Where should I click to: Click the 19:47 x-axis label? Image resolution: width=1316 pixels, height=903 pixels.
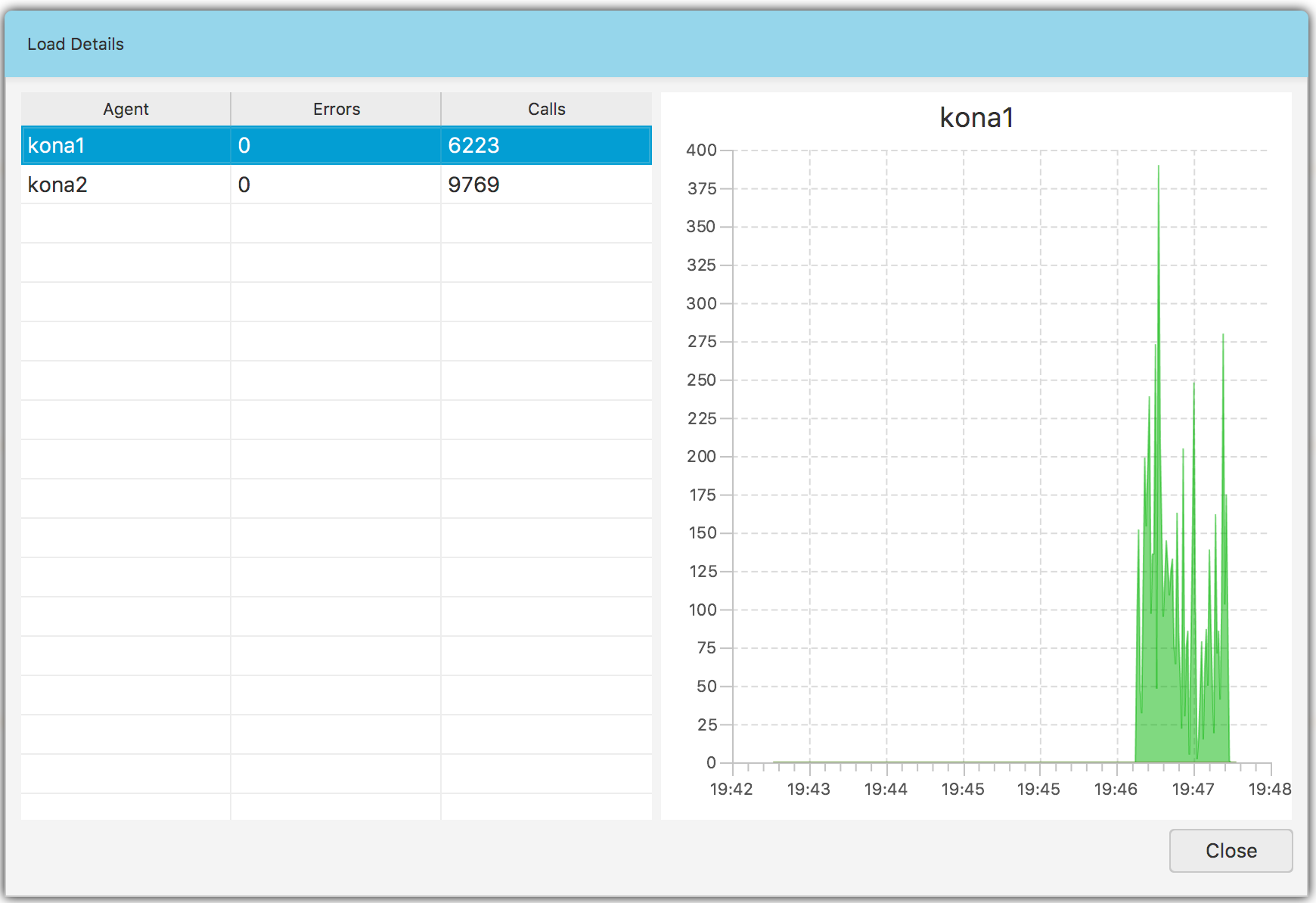(1193, 790)
